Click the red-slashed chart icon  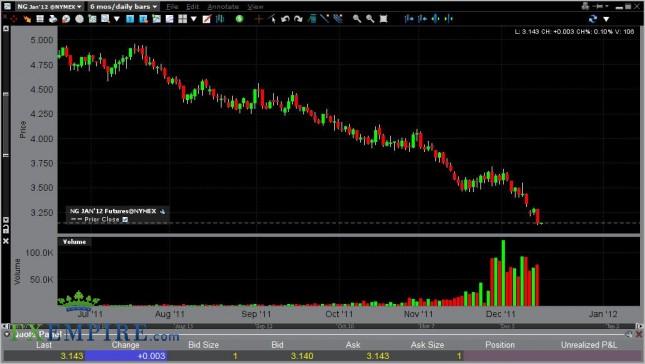pyautogui.click(x=206, y=19)
